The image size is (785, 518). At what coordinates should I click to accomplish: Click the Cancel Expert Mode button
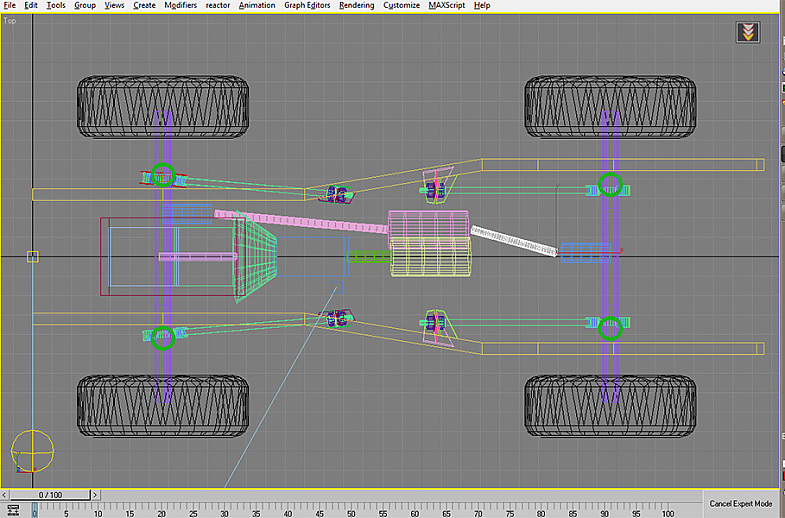[741, 503]
